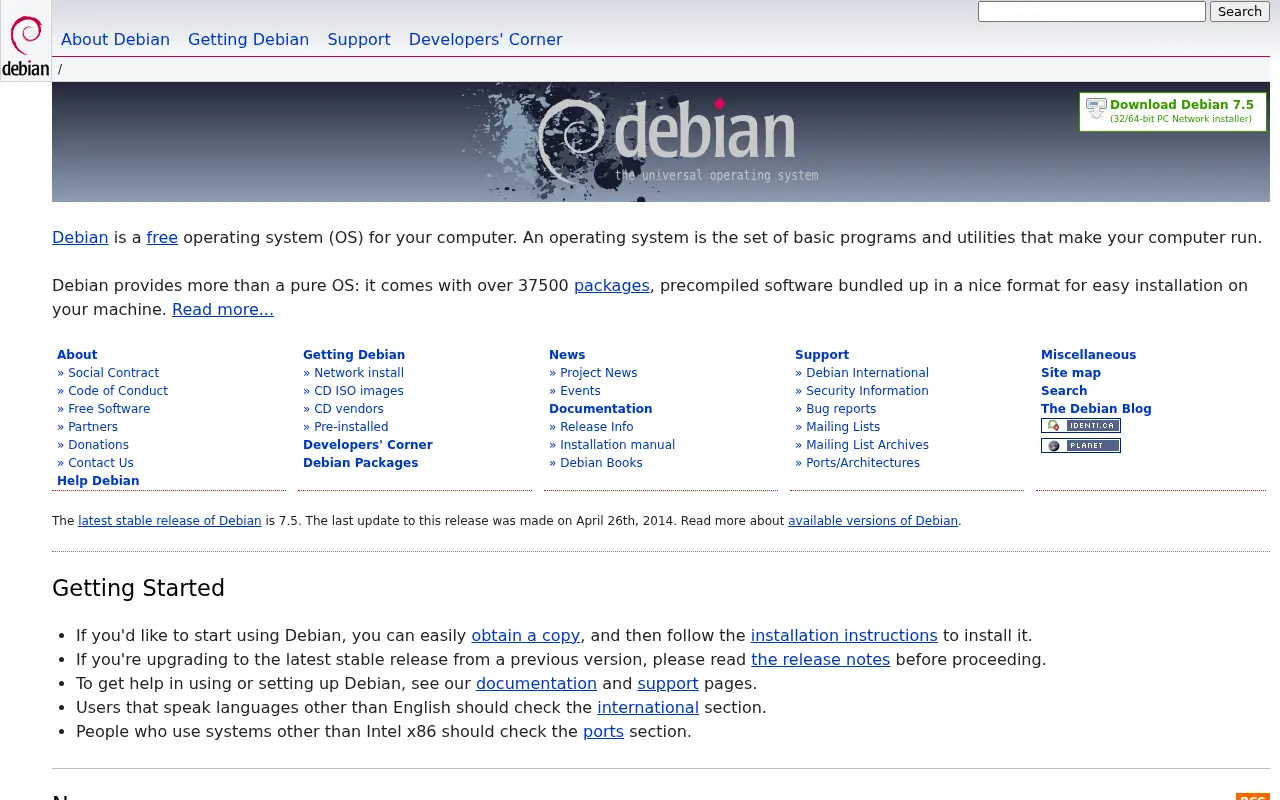
Task: Click the Download Debian 7.5 button
Action: pos(1173,111)
